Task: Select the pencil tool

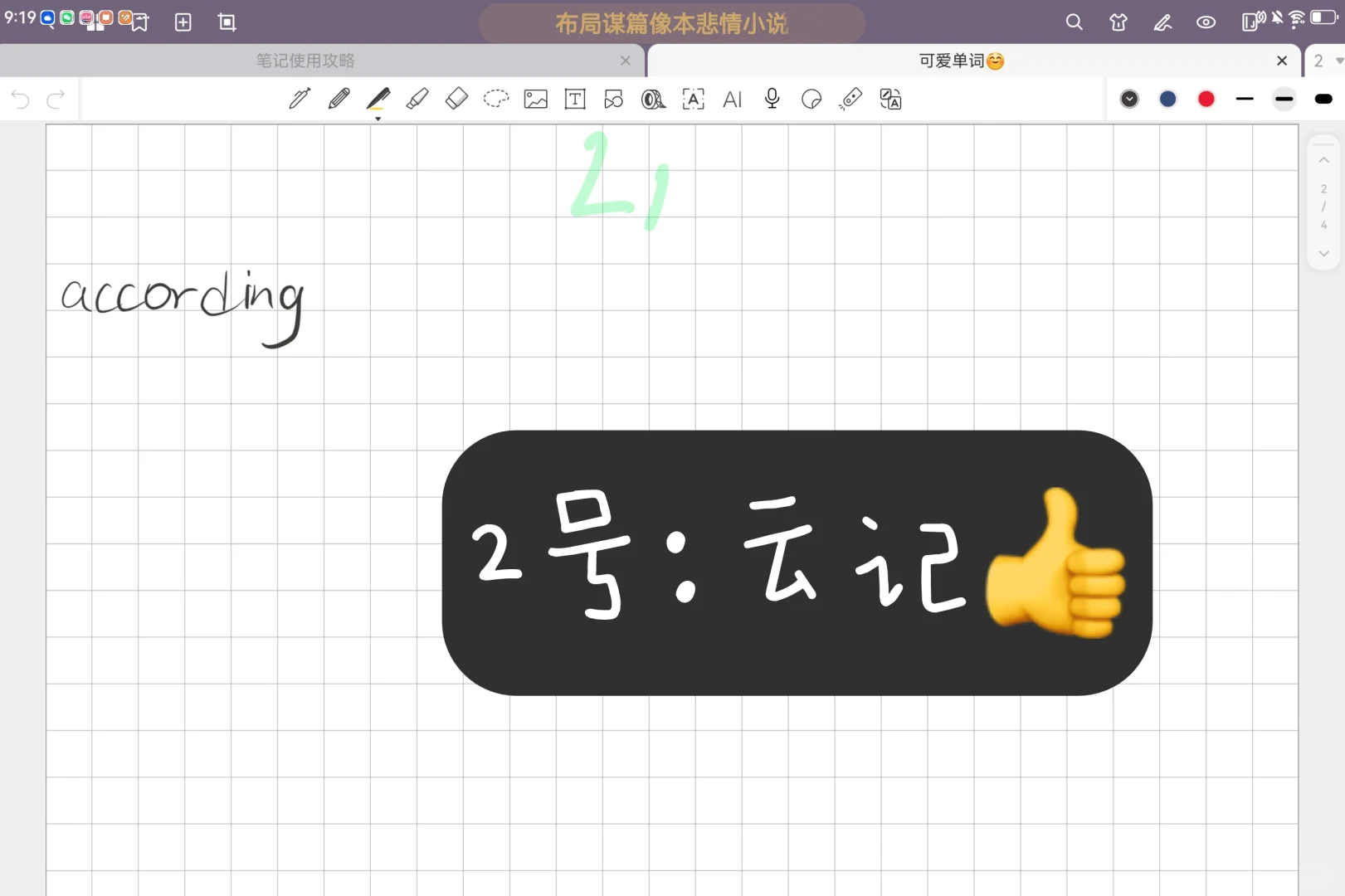Action: 339,100
